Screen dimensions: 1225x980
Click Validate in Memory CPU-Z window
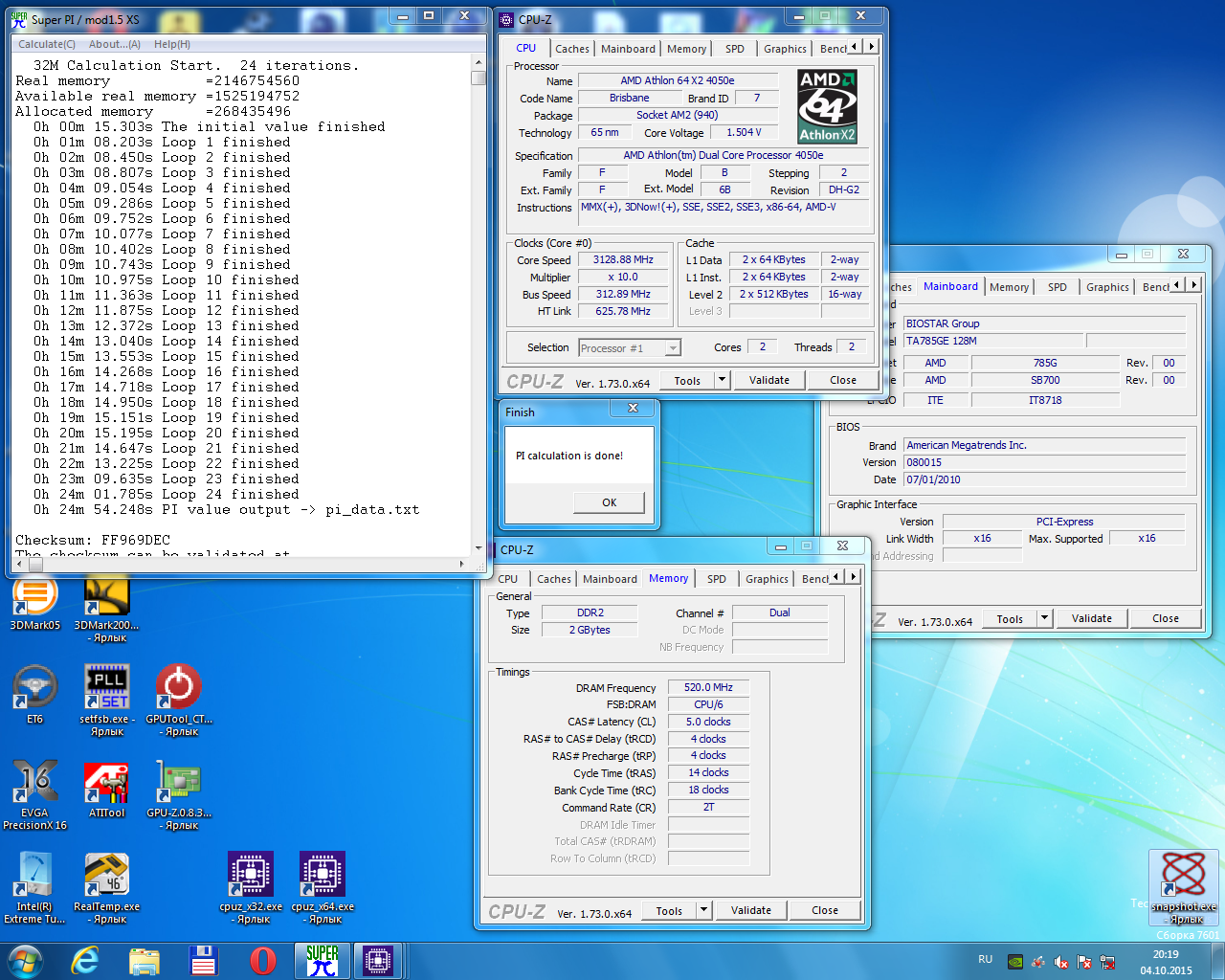tap(751, 910)
